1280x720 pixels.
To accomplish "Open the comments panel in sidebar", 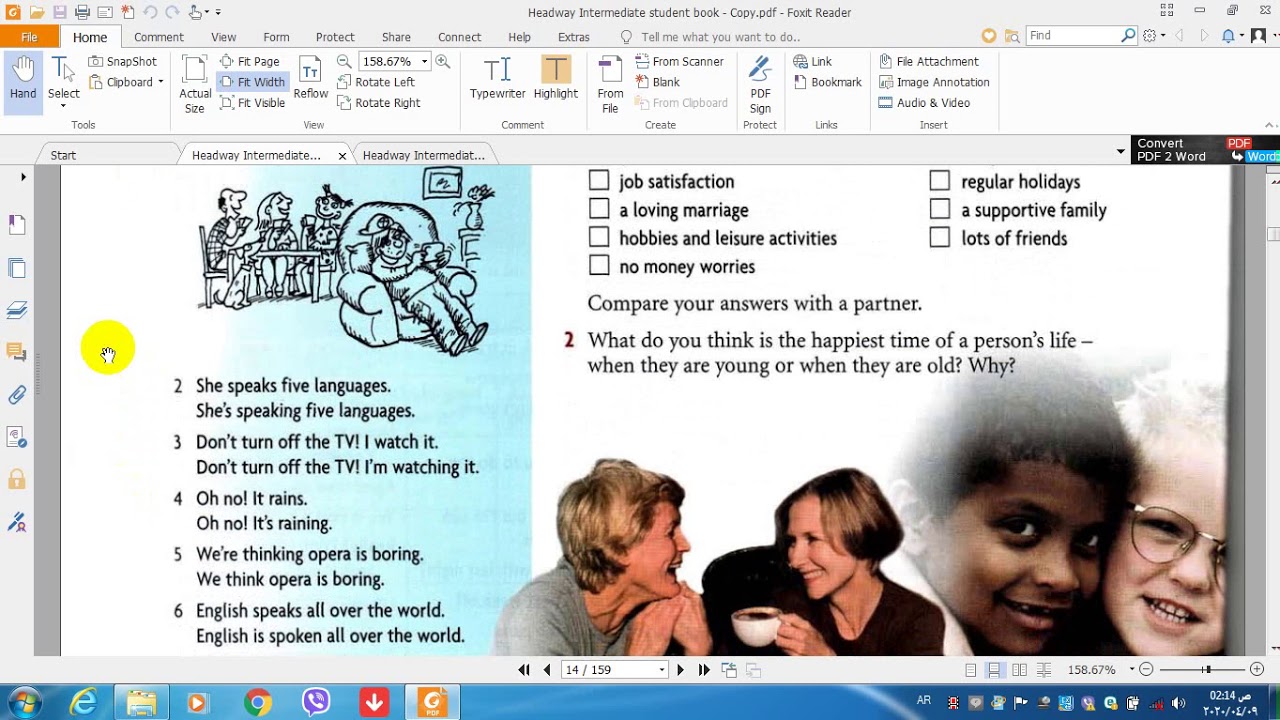I will pos(17,352).
